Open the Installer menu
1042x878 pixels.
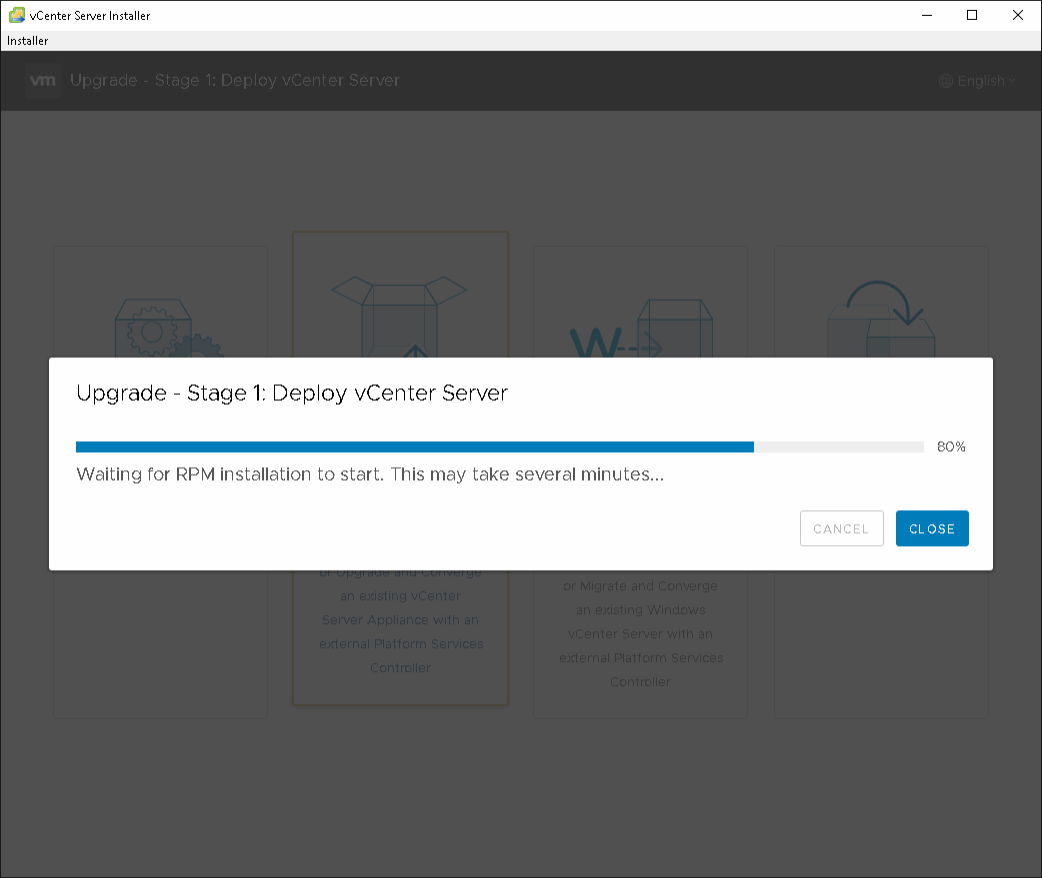click(28, 41)
